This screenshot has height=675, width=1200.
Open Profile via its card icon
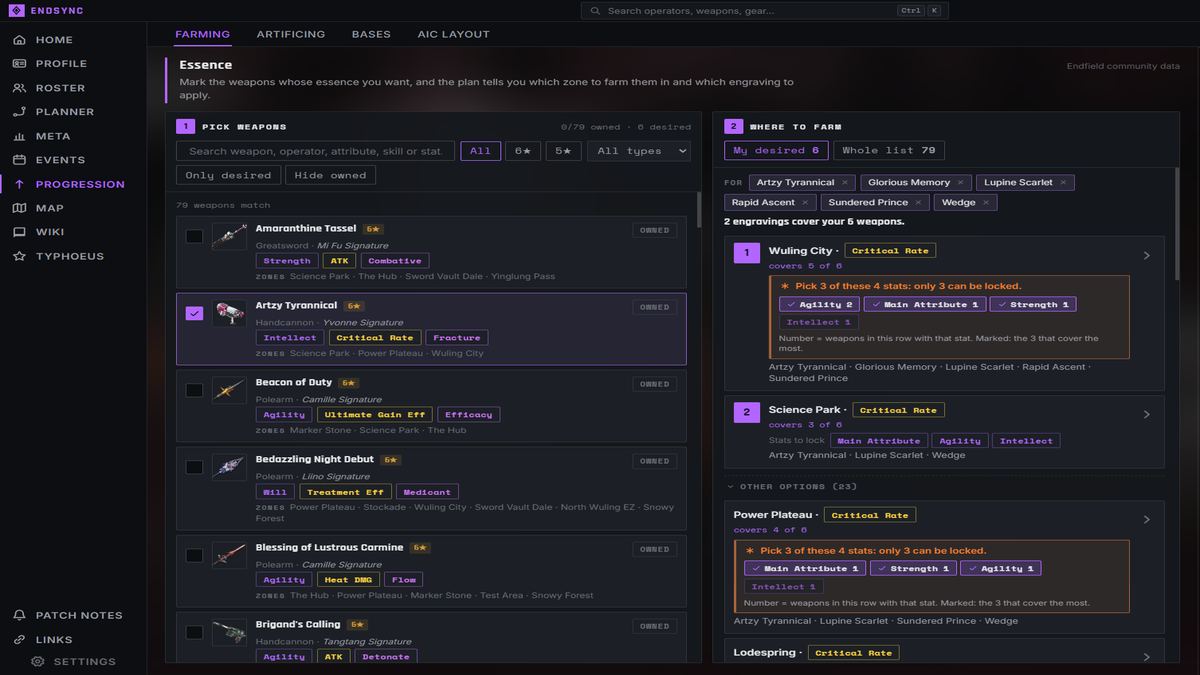pos(19,64)
